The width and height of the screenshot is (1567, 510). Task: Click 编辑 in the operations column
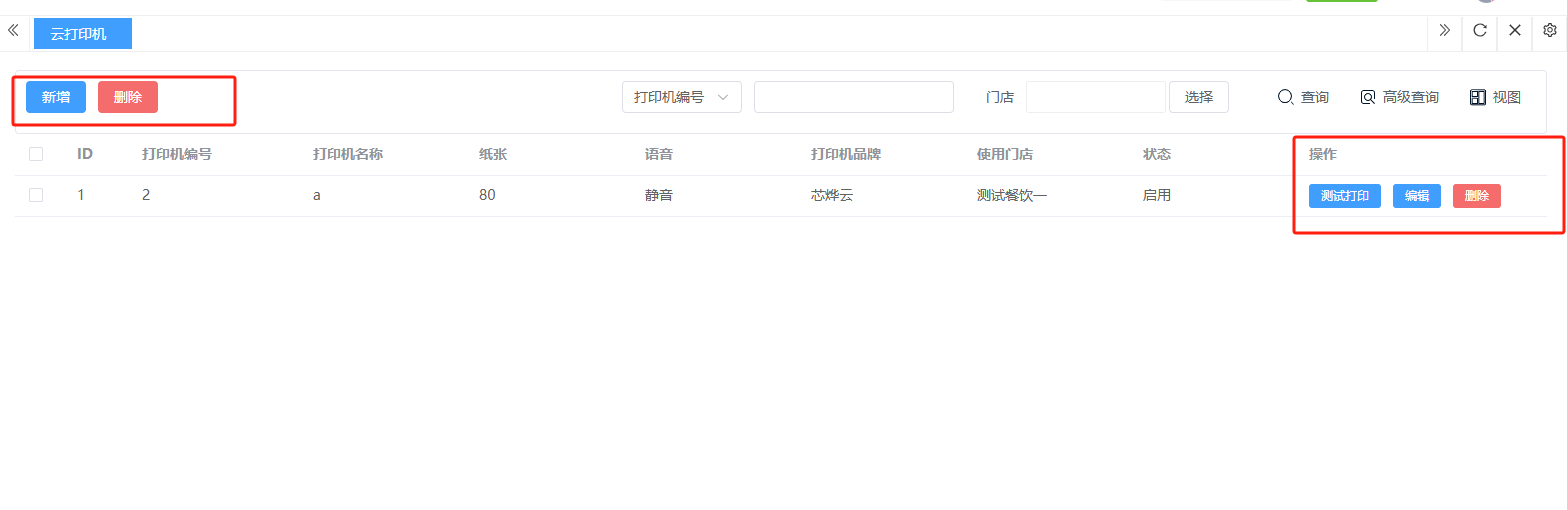tap(1416, 196)
